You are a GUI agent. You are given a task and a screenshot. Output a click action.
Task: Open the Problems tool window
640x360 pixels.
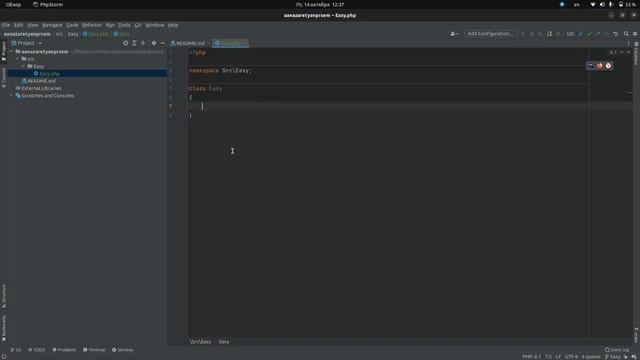point(64,350)
